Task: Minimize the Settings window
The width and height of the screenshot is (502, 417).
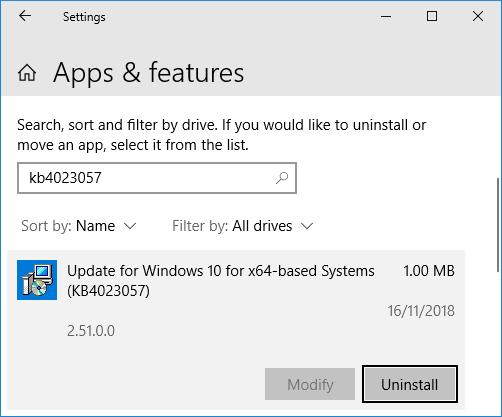Action: pos(386,16)
